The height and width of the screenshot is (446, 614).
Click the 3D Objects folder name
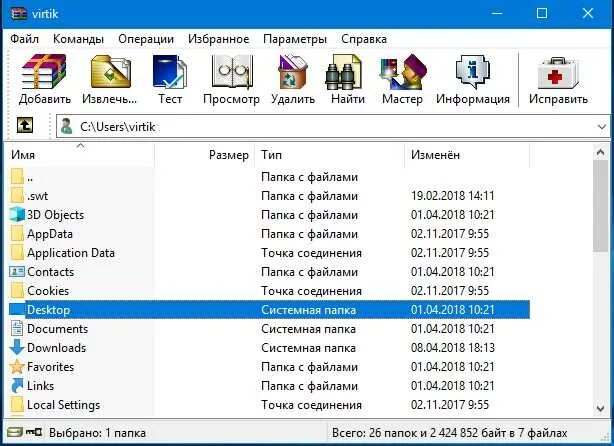tap(55, 215)
